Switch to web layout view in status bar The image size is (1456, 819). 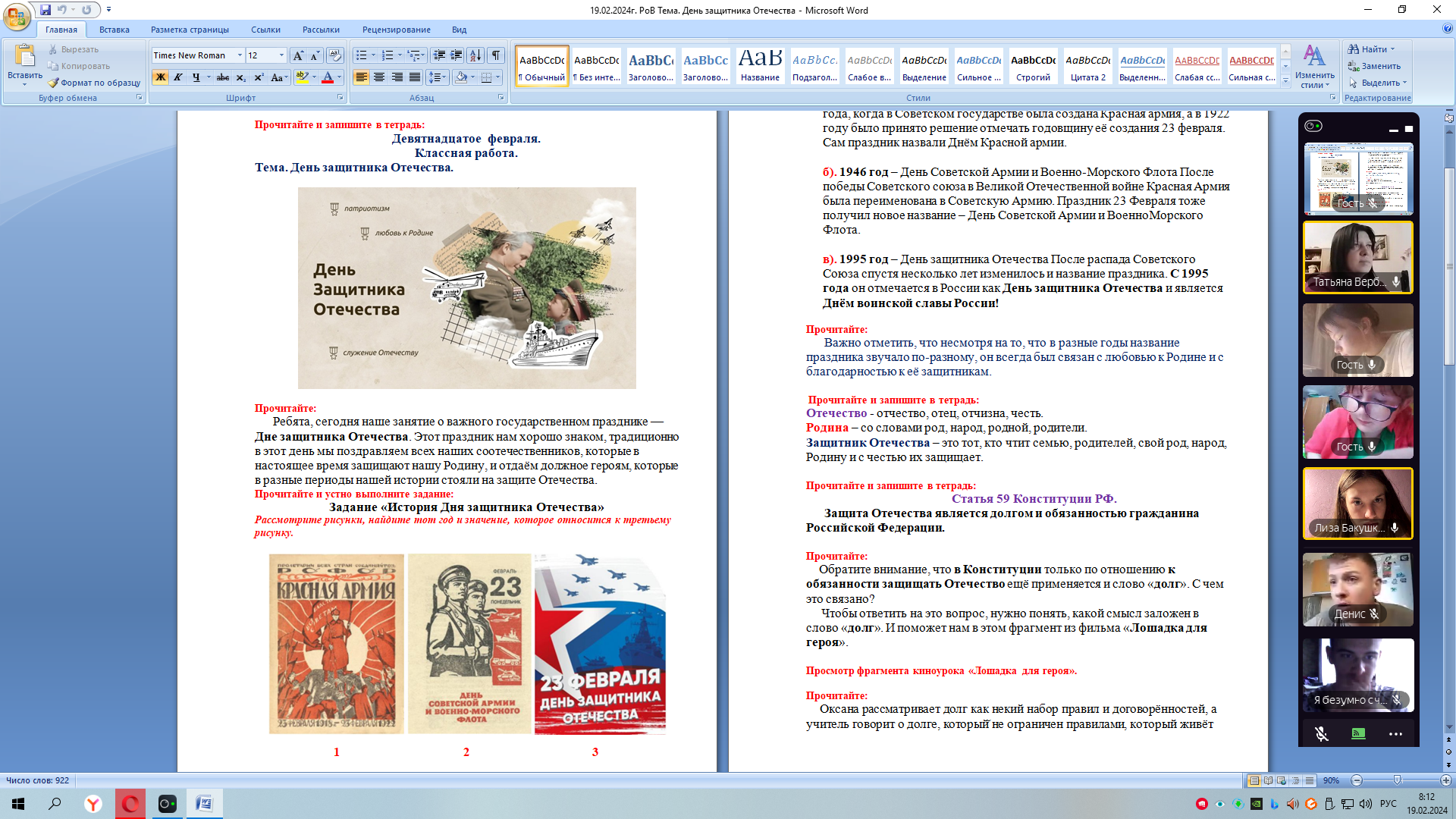1282,780
